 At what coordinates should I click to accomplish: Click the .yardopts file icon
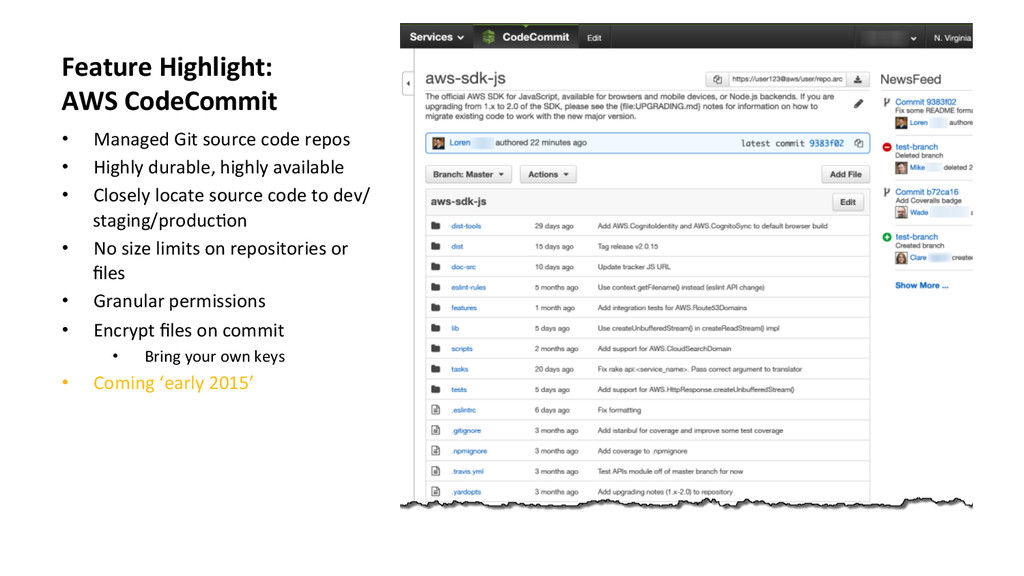(436, 491)
